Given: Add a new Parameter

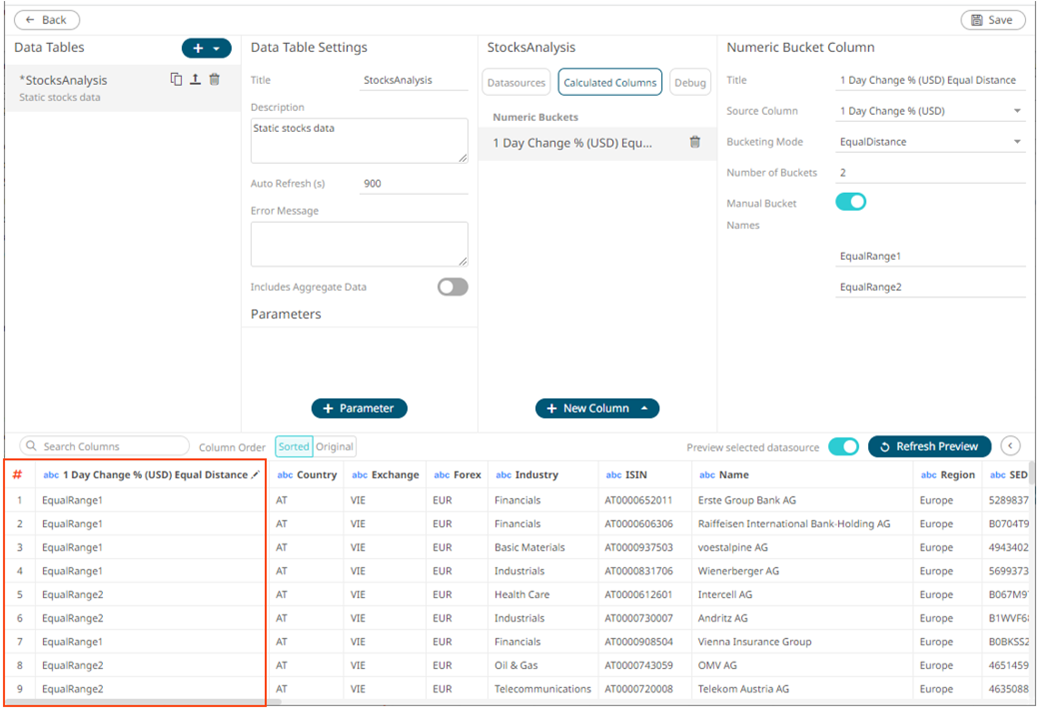Looking at the screenshot, I should pyautogui.click(x=359, y=408).
